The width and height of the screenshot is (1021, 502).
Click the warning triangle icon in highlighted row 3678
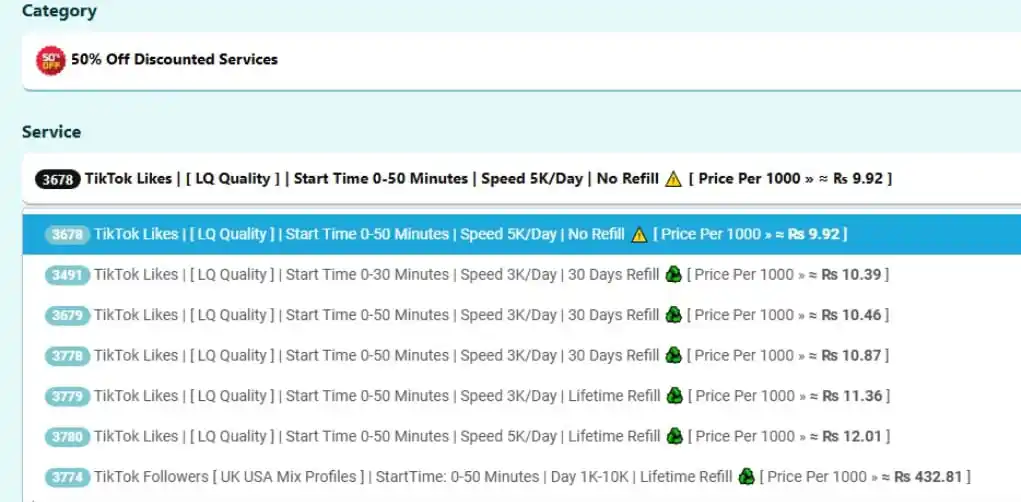(639, 235)
